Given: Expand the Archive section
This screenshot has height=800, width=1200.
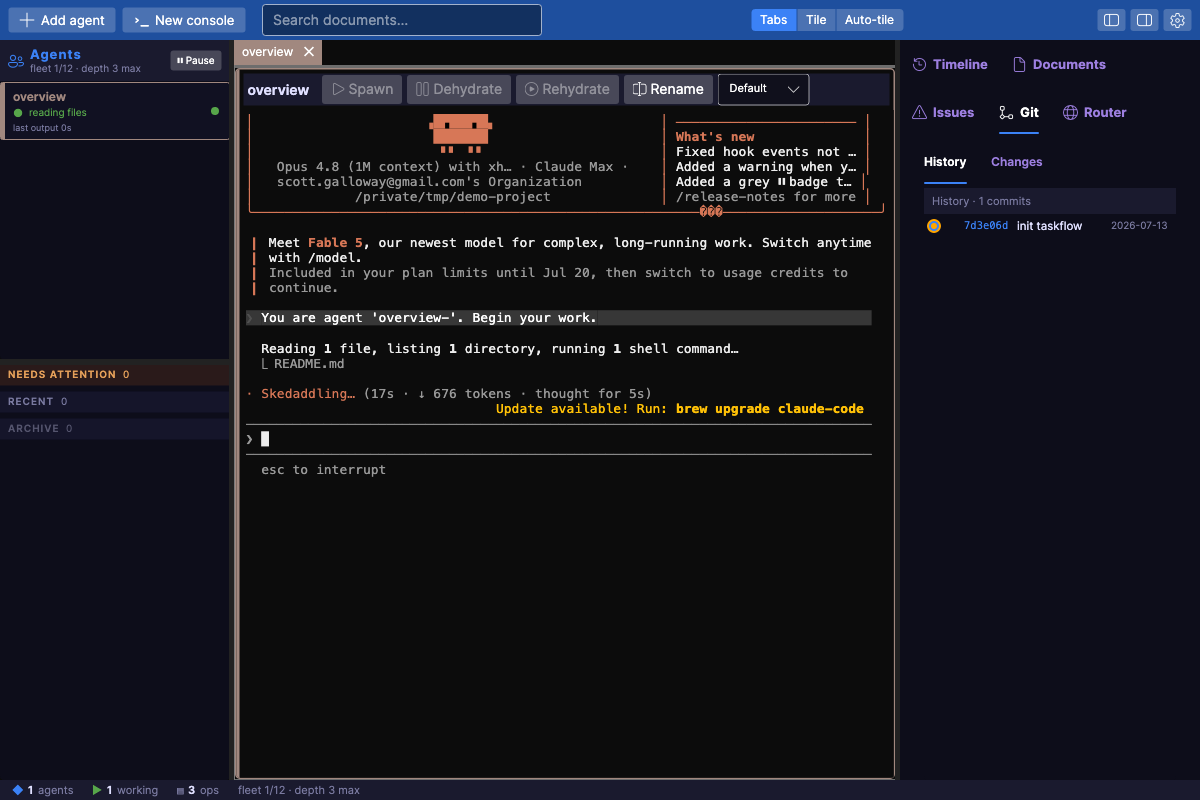Looking at the screenshot, I should [115, 428].
